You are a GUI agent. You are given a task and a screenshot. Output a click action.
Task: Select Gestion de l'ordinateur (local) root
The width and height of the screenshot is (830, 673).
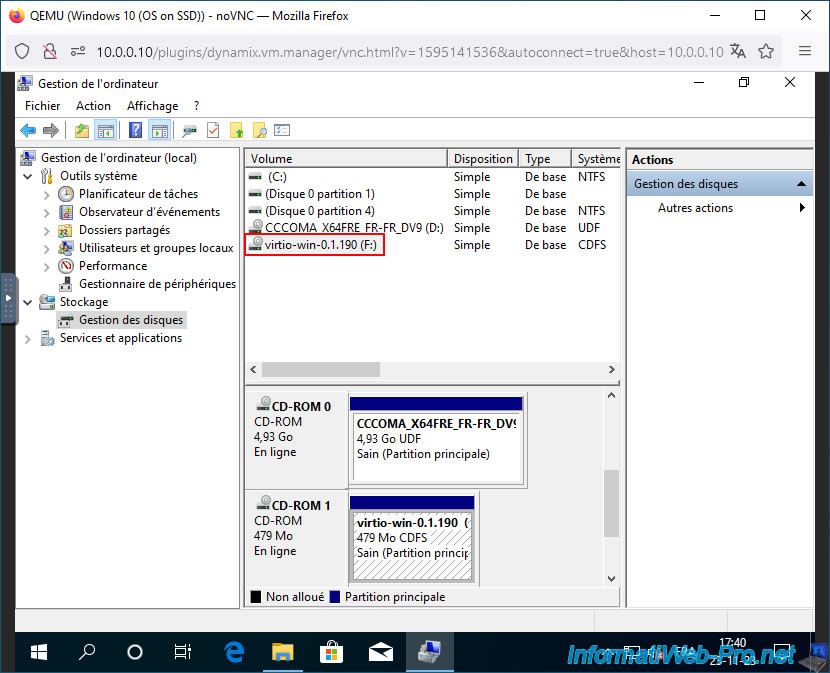point(119,158)
